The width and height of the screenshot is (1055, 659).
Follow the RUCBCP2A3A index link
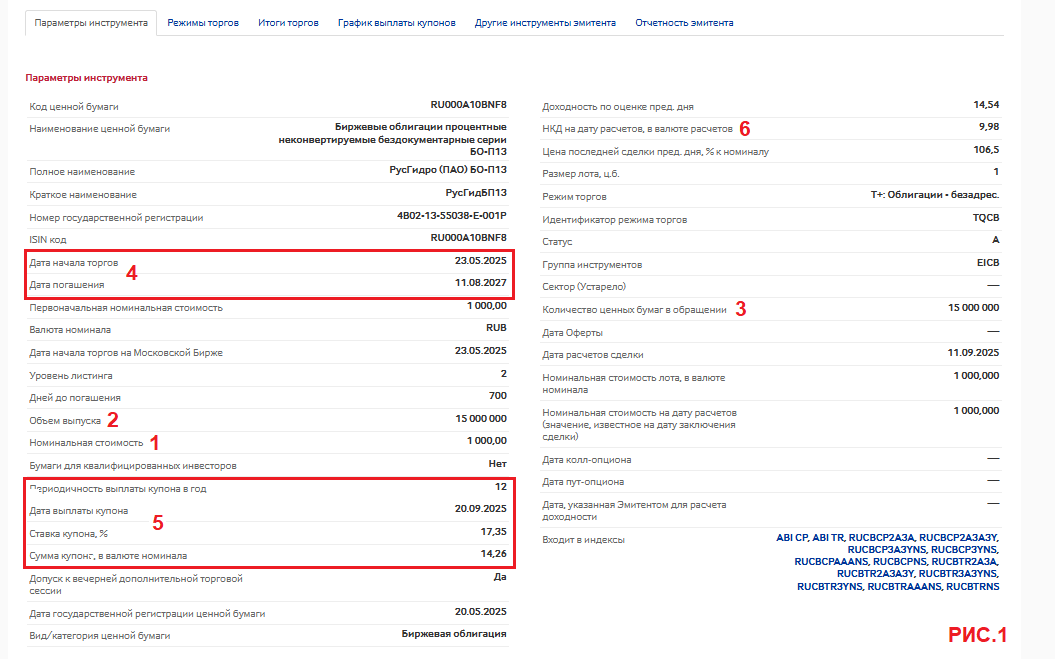point(881,538)
